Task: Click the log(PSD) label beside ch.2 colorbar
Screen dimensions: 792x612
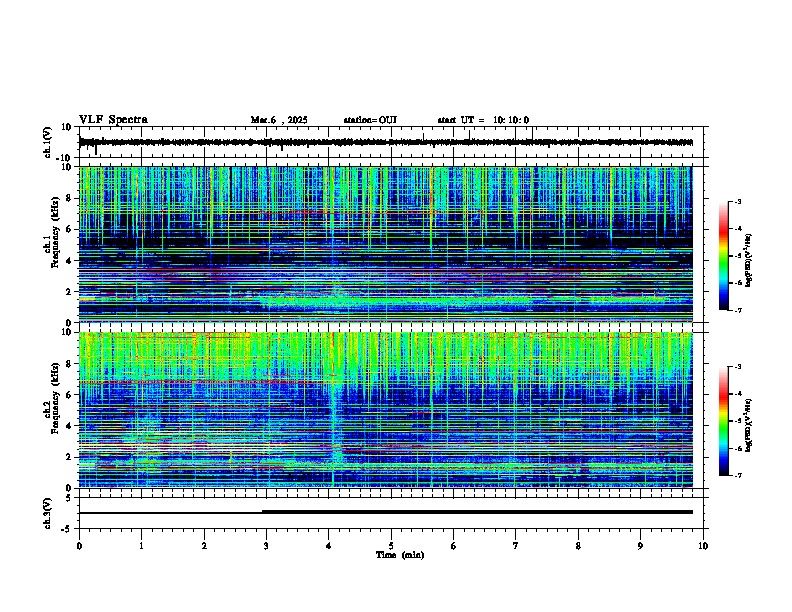Action: (x=749, y=425)
